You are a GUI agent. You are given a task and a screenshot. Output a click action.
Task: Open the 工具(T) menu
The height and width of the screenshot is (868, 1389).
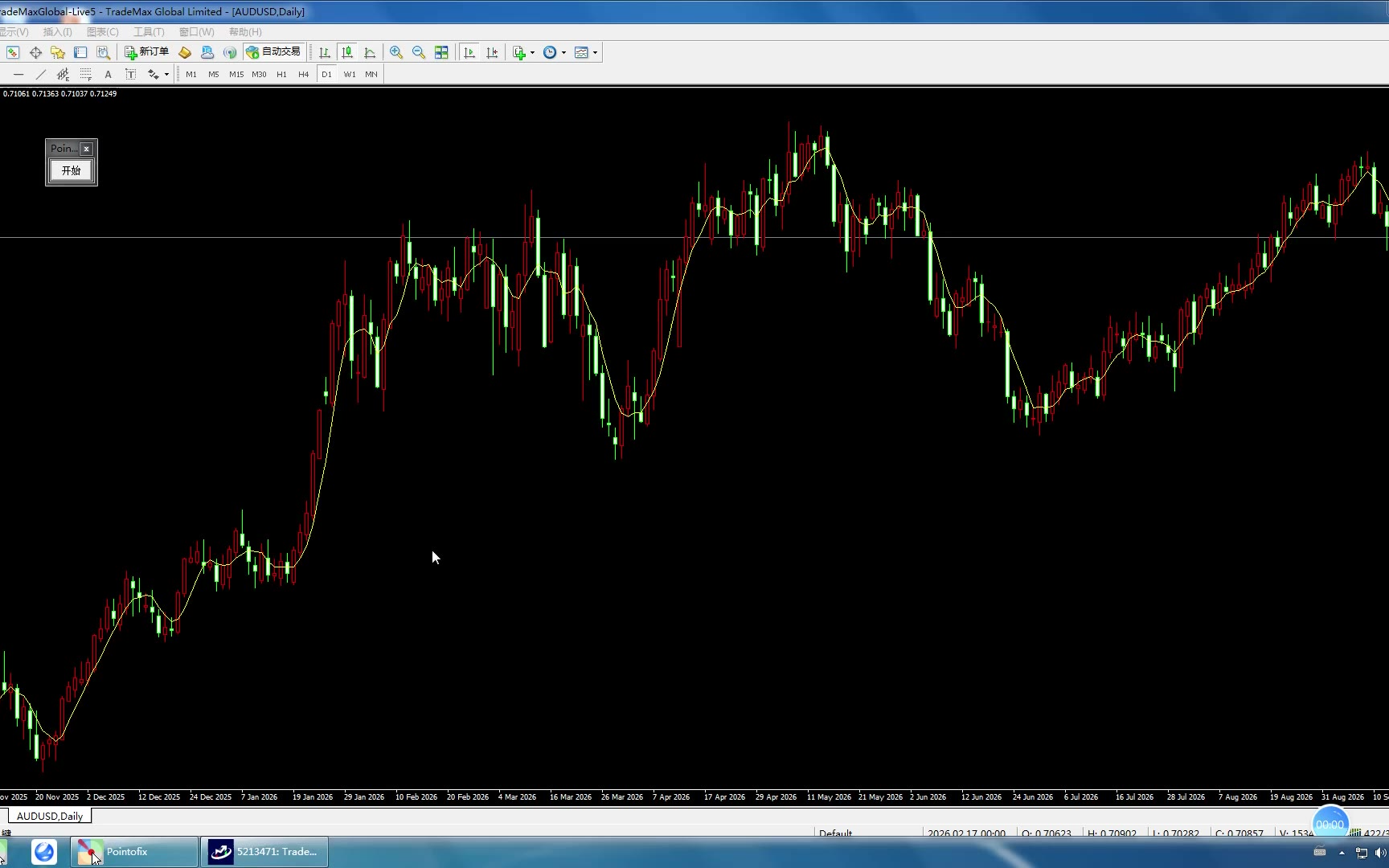[149, 32]
